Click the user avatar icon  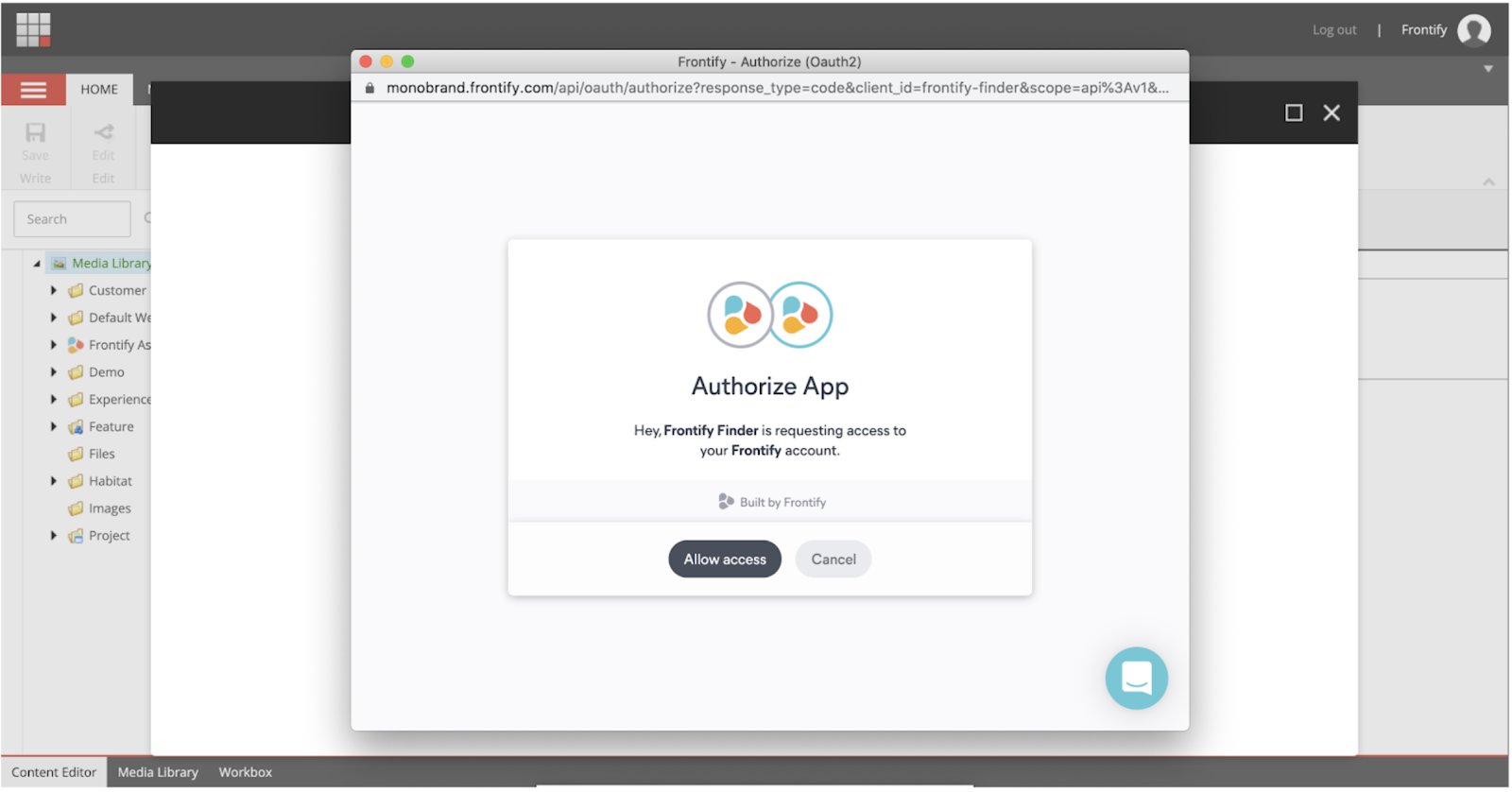tap(1474, 30)
